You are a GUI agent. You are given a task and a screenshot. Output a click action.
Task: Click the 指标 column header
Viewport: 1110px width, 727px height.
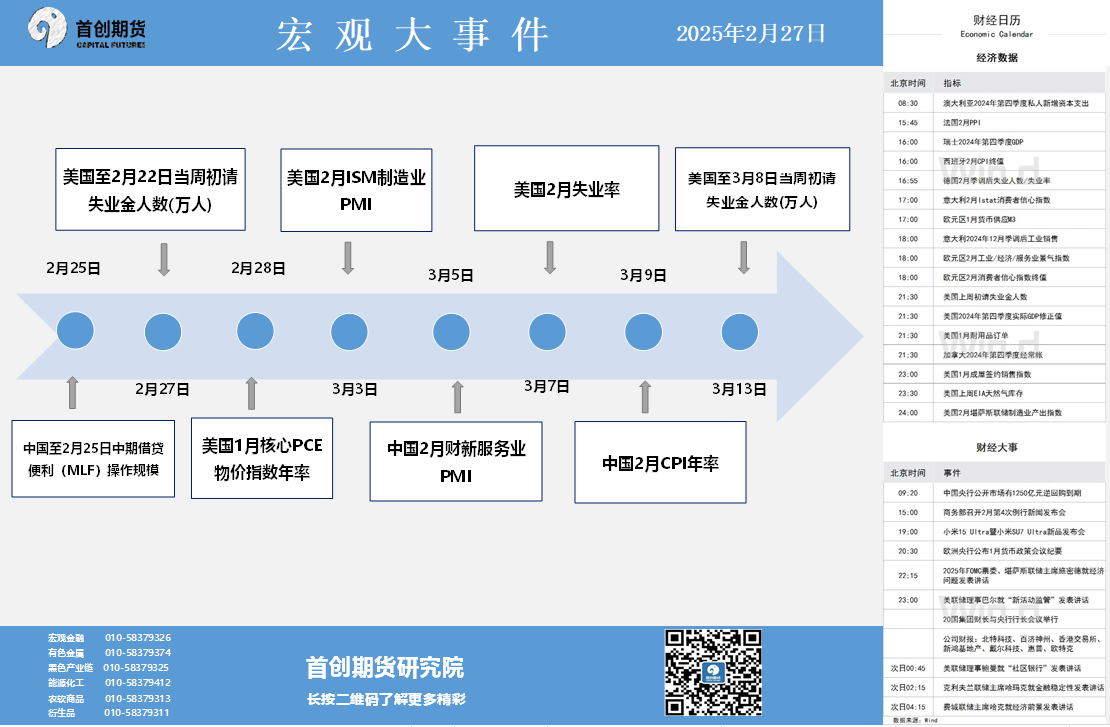(952, 83)
